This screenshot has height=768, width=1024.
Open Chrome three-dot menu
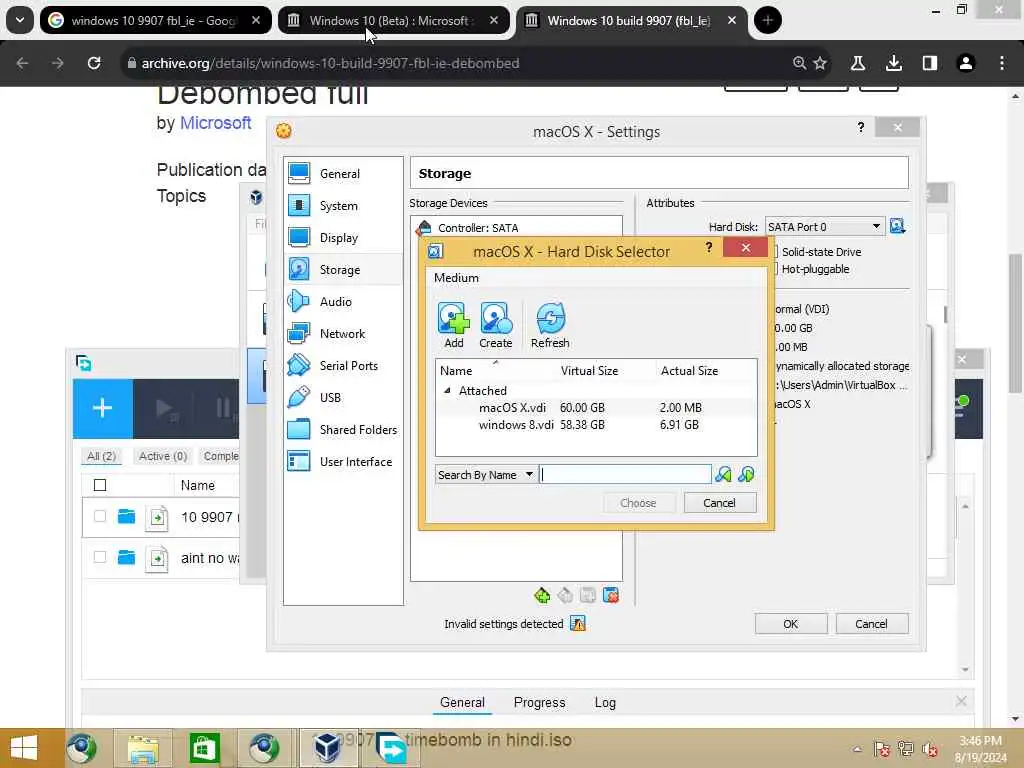click(1002, 63)
